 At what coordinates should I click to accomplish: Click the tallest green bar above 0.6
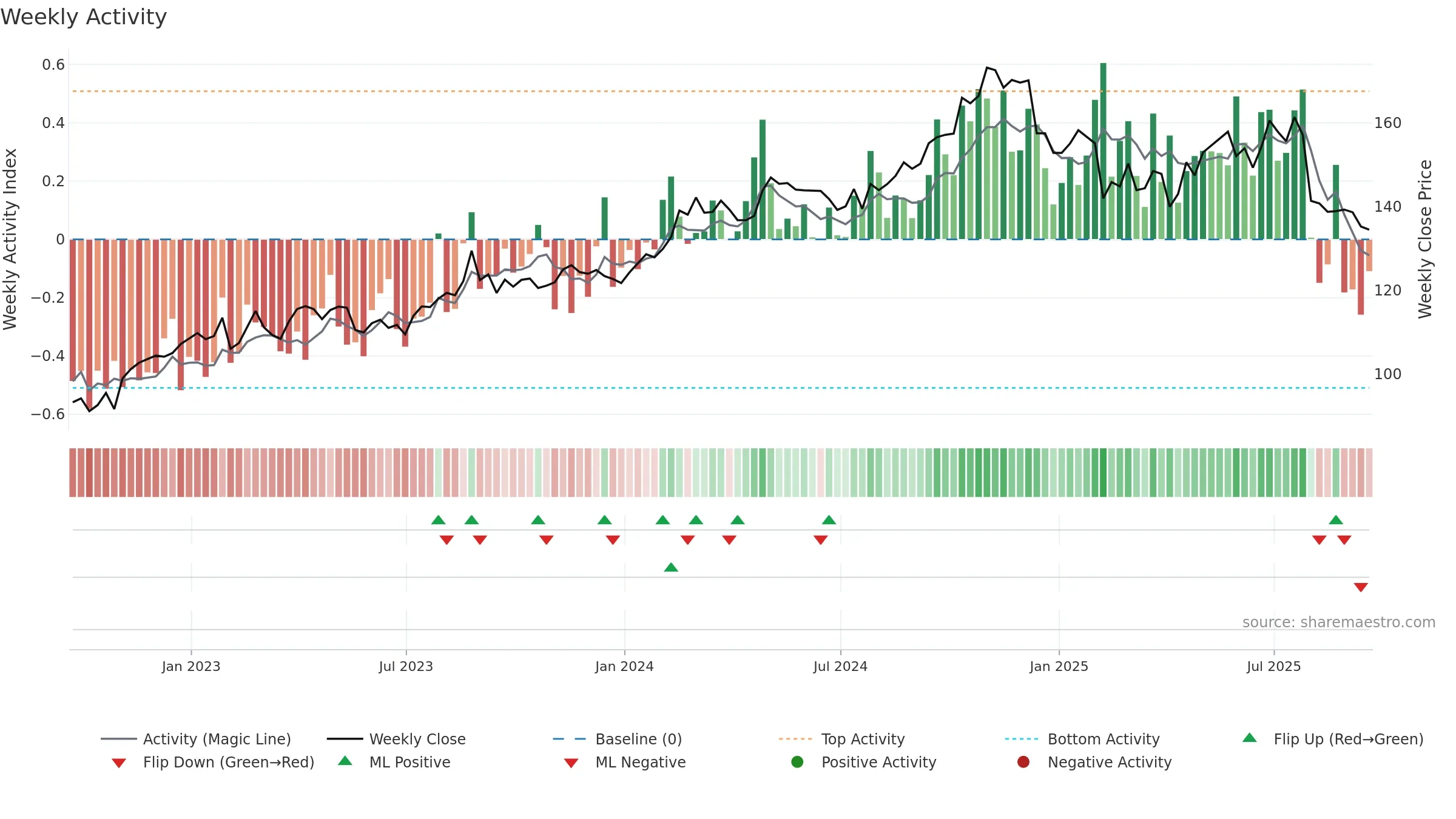tap(1103, 151)
